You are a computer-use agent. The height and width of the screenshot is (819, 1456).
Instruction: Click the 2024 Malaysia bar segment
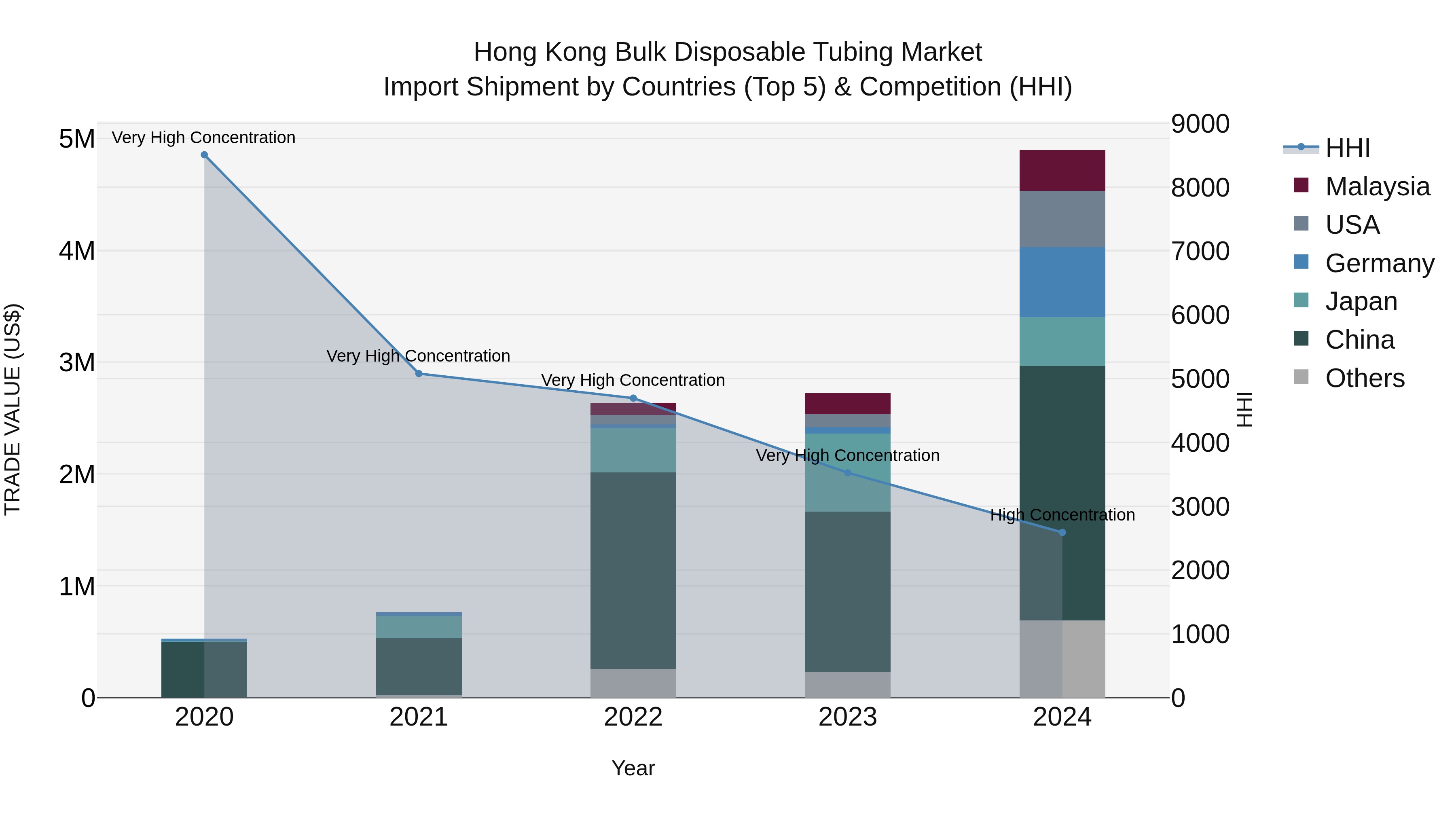coord(1062,171)
